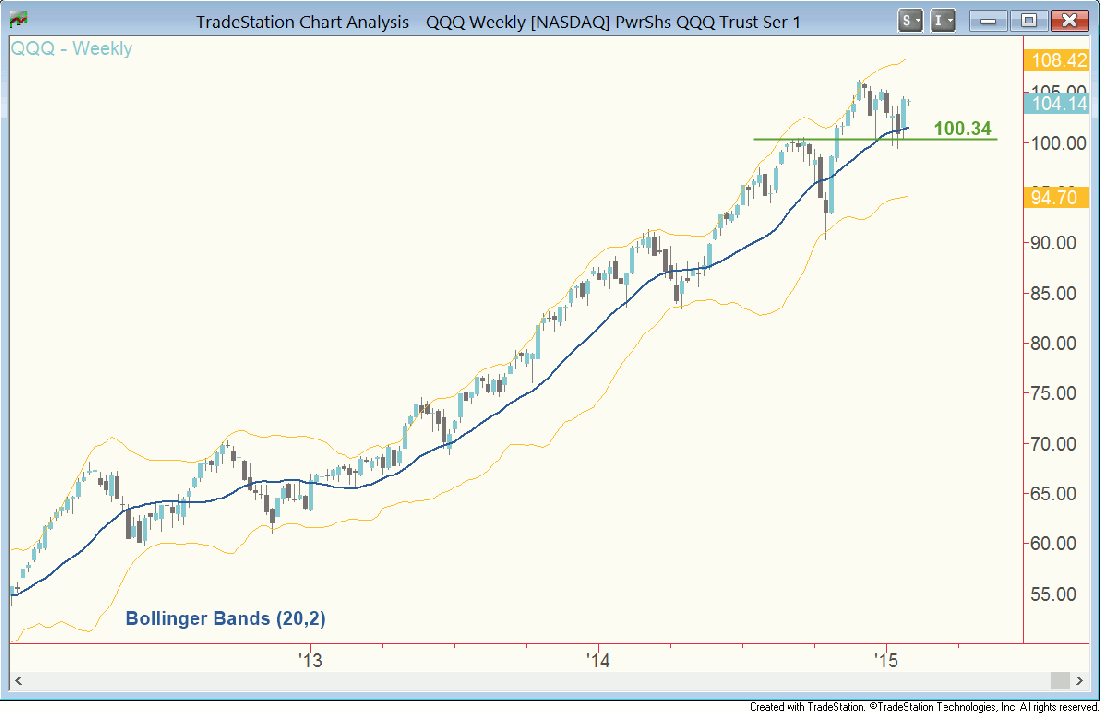This screenshot has width=1100, height=713.
Task: Open the symbol link "S" dropdown
Action: [911, 20]
